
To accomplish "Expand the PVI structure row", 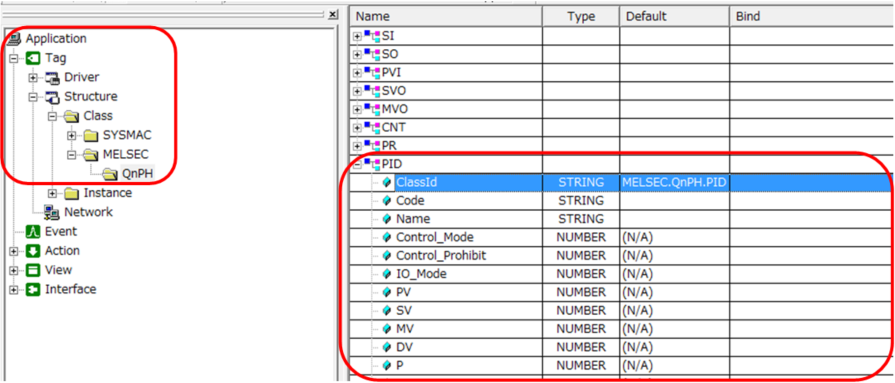I will click(x=357, y=74).
